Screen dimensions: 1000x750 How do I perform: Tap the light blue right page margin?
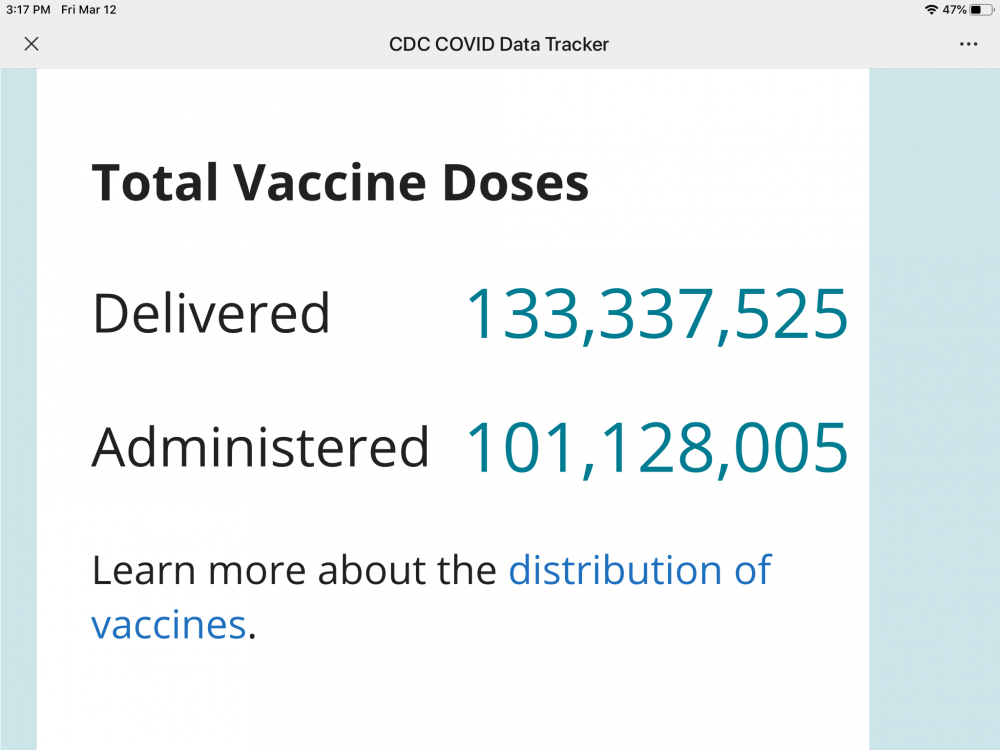tap(934, 400)
